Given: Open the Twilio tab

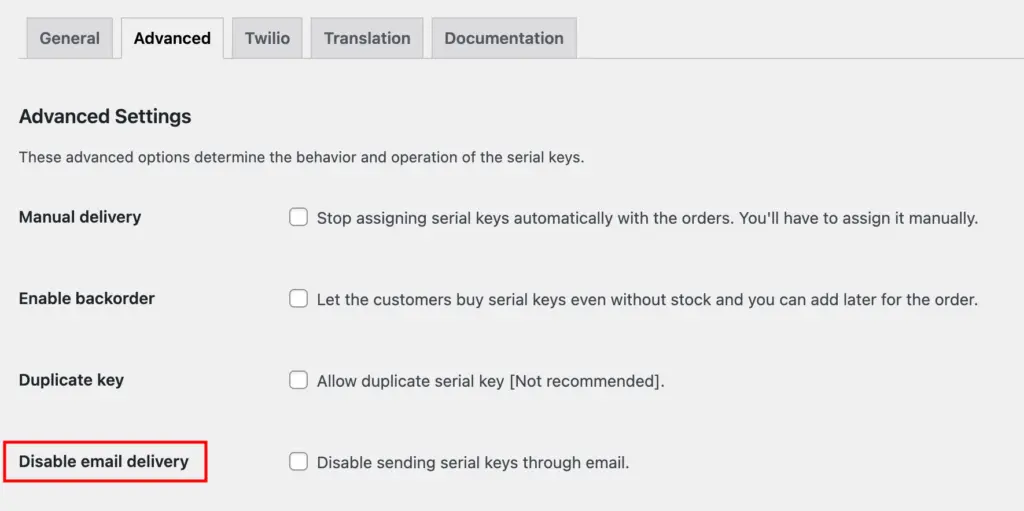Looking at the screenshot, I should point(267,39).
